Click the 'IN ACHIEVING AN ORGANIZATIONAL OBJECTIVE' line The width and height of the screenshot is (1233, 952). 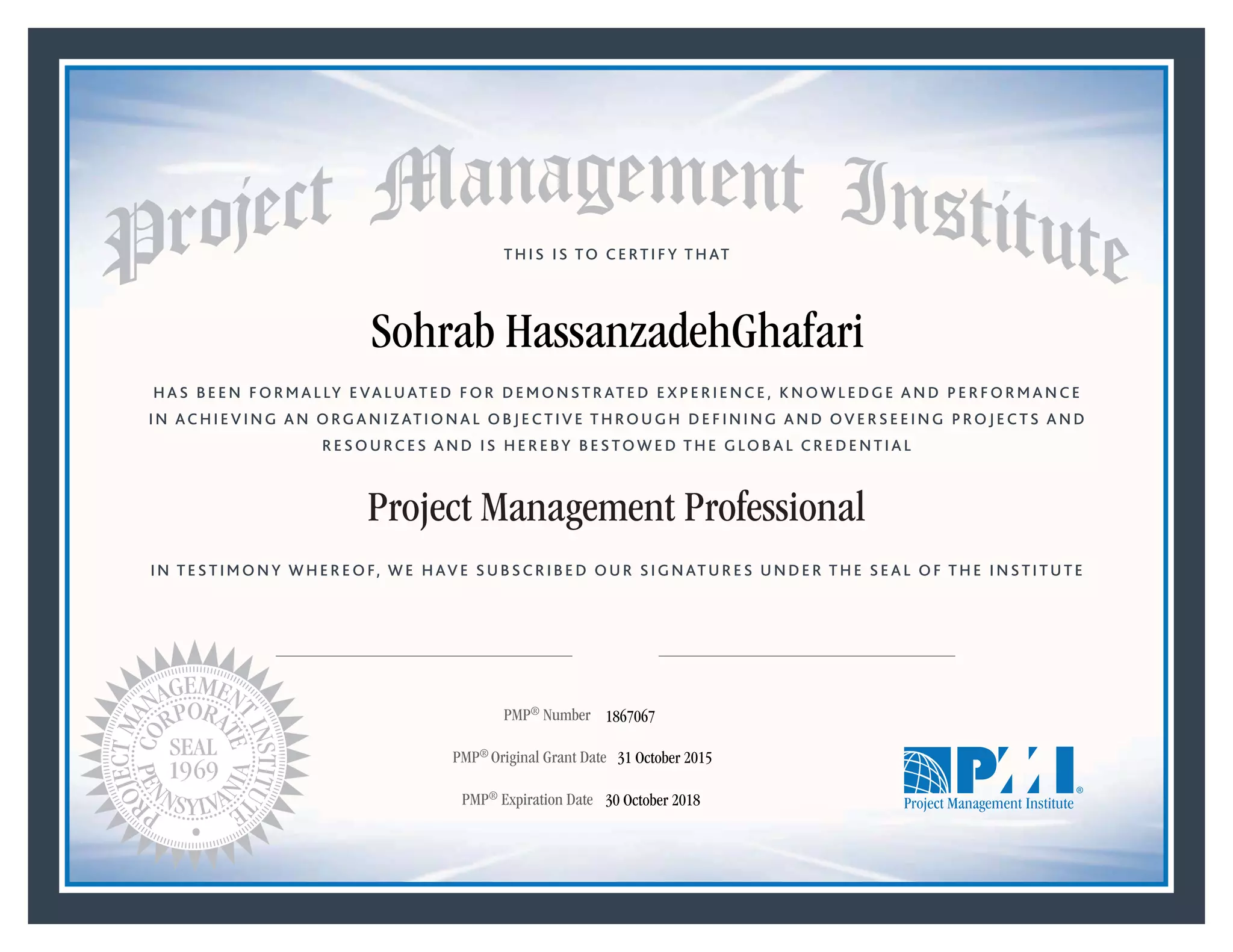tap(616, 419)
